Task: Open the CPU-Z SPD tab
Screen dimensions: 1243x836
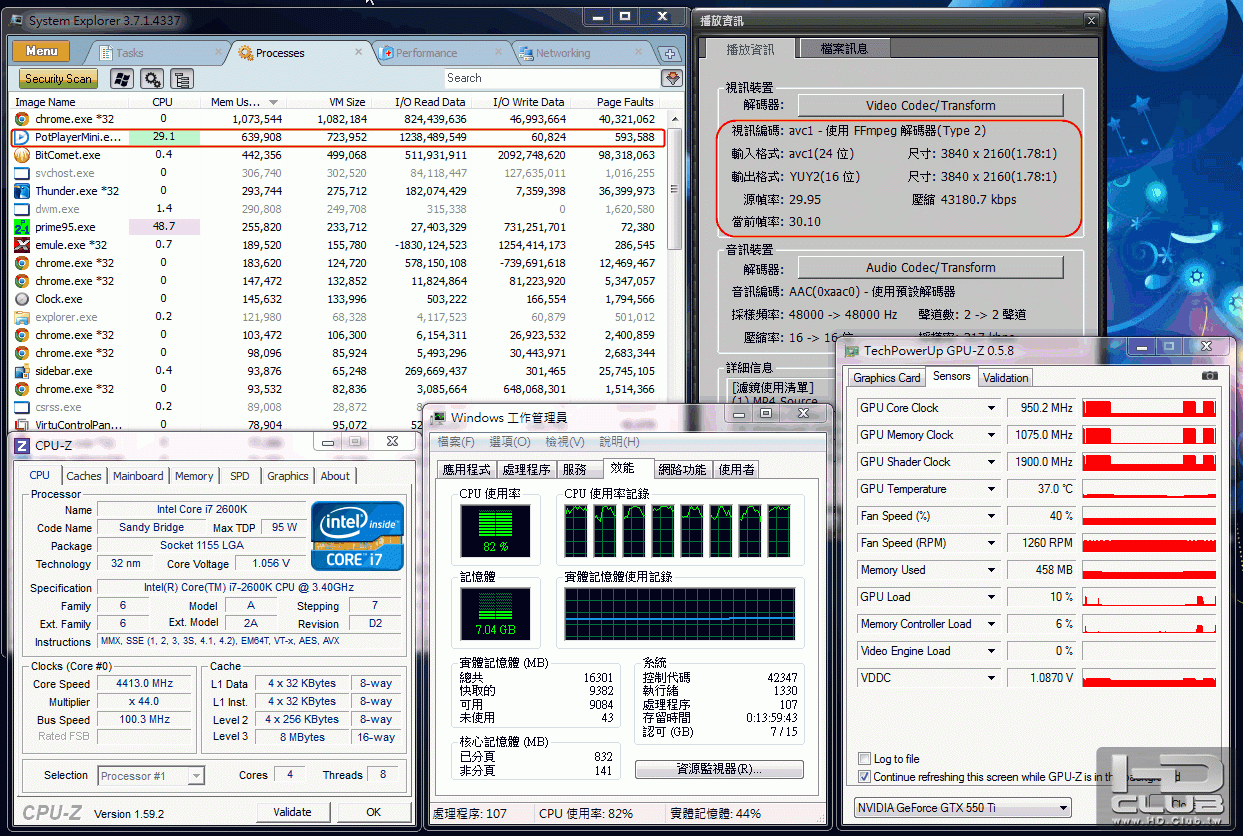Action: (240, 476)
